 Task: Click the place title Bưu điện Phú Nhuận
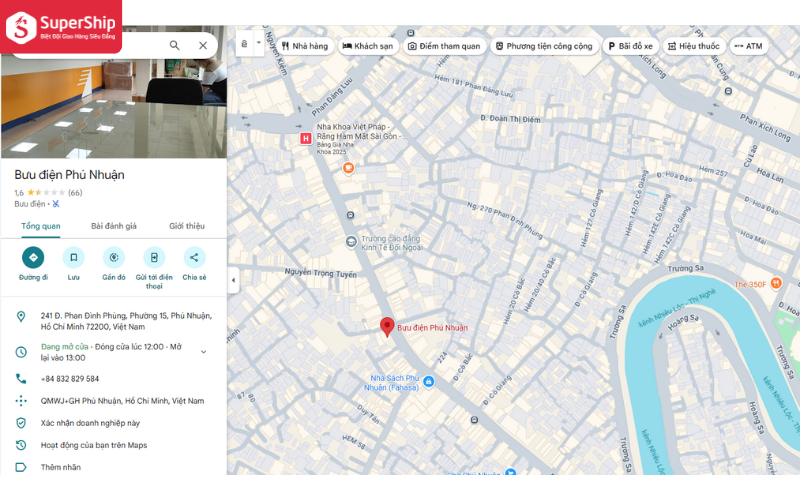[x=69, y=175]
